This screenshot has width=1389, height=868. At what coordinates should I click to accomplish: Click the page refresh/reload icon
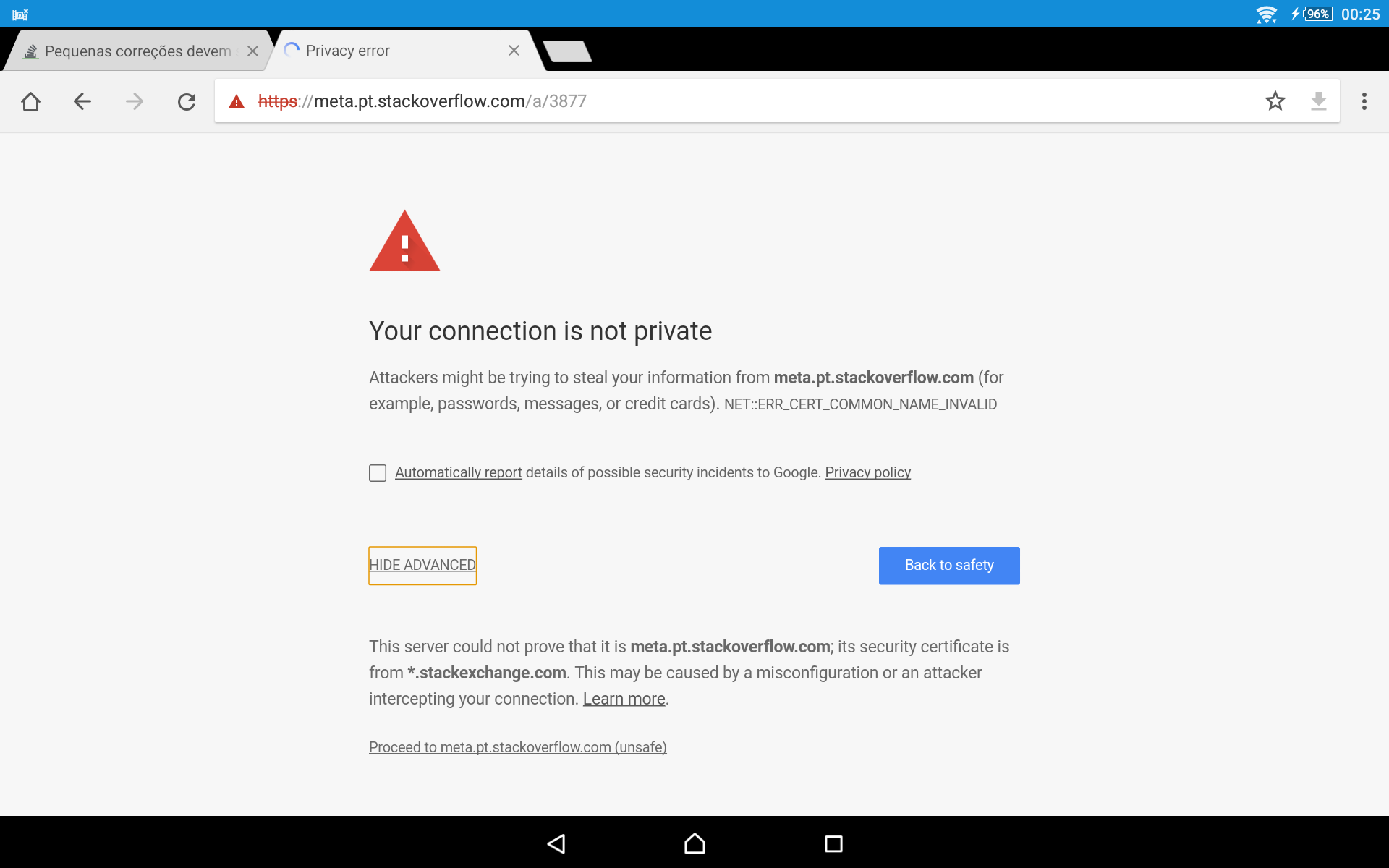186,100
